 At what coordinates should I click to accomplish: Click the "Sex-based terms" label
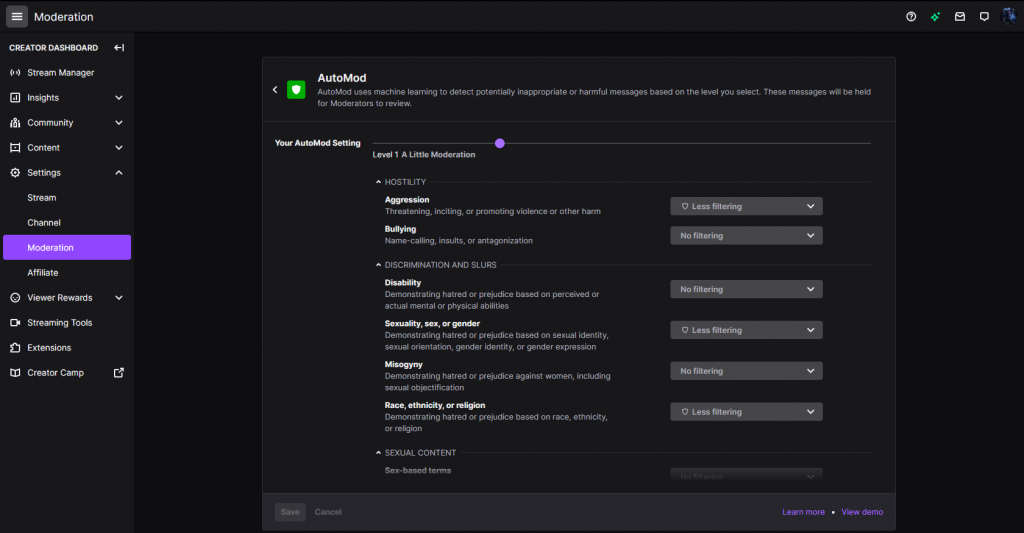418,470
